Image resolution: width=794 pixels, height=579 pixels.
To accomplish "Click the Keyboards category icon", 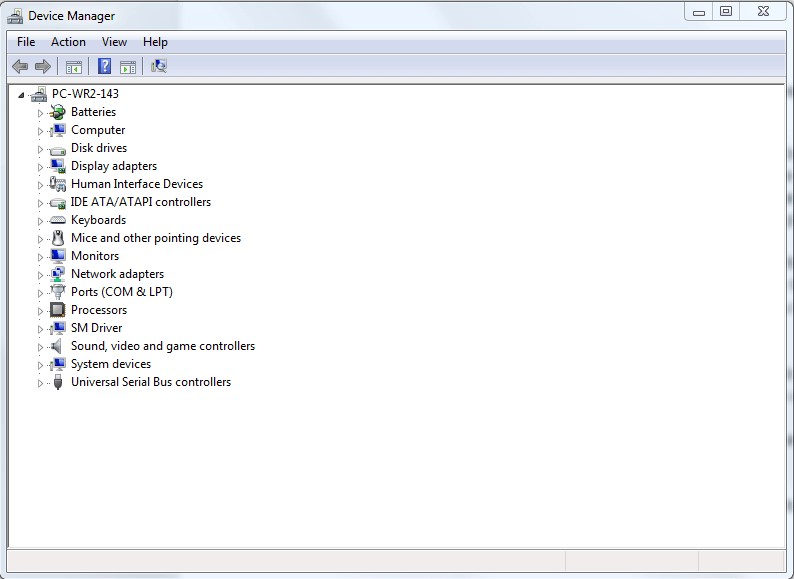I will [x=58, y=220].
